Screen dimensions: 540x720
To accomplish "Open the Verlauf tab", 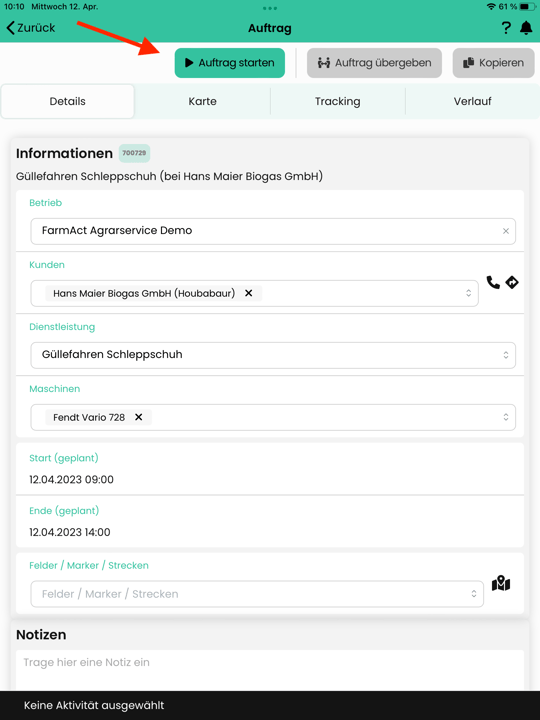I will [472, 101].
